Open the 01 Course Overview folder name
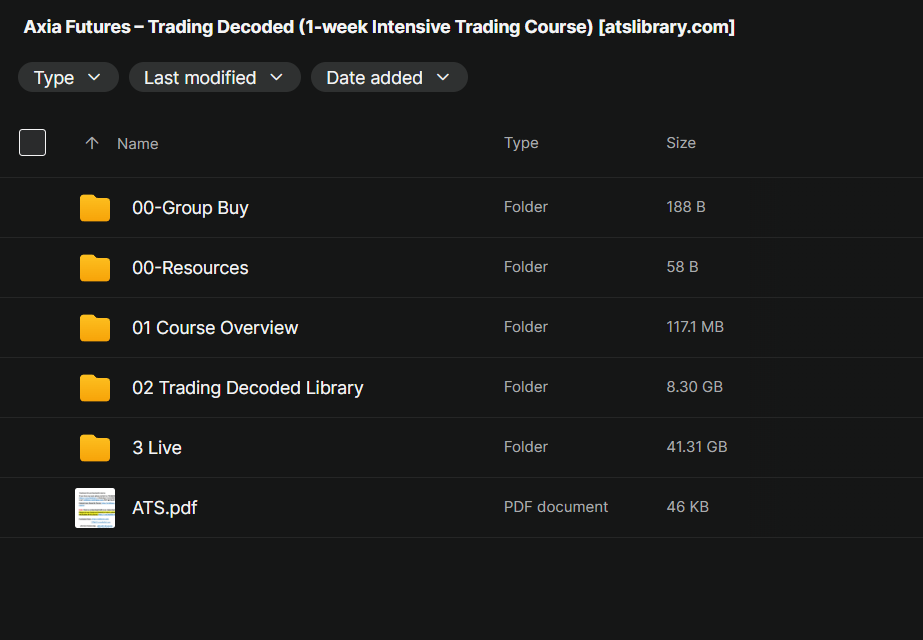923x640 pixels. [x=215, y=328]
